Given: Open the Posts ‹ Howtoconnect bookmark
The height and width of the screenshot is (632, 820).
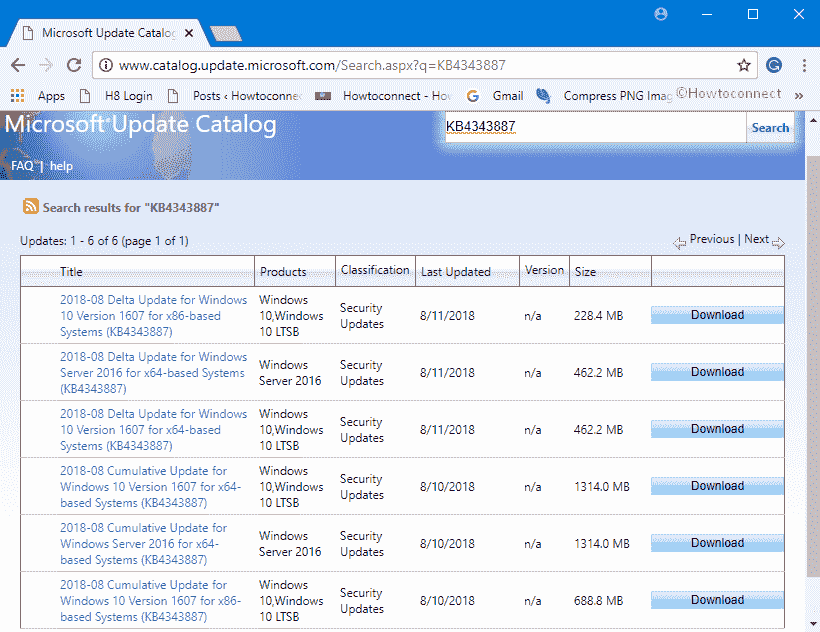Looking at the screenshot, I should [x=234, y=96].
